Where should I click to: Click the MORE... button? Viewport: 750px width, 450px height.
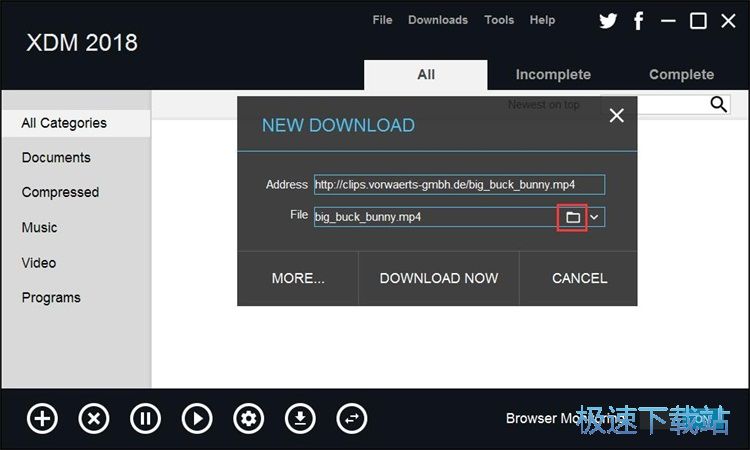click(298, 278)
